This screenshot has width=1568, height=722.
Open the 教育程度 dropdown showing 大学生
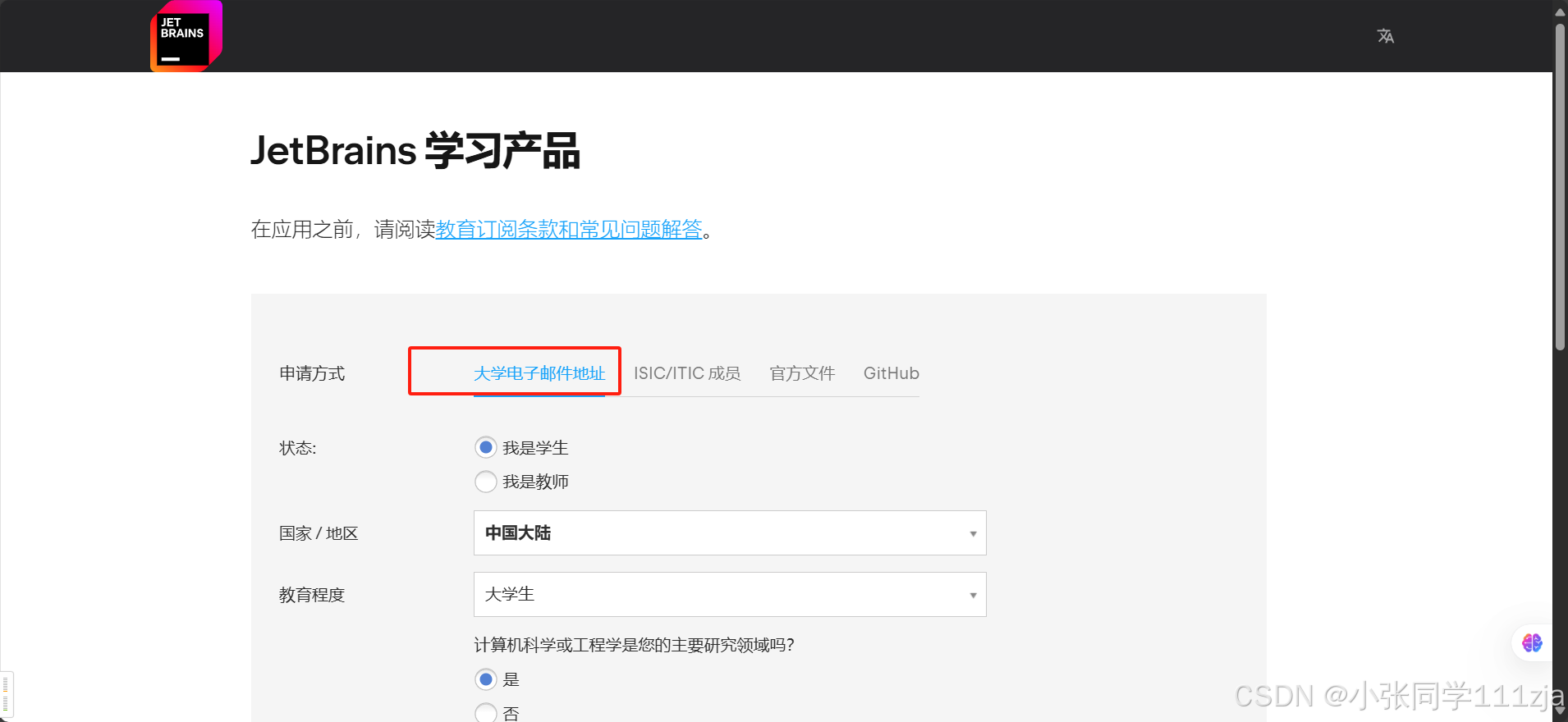[730, 595]
